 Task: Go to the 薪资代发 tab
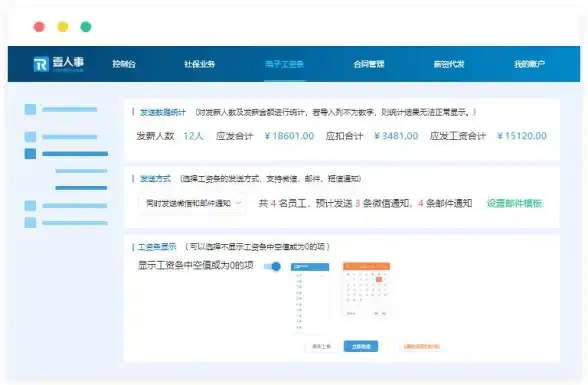[x=449, y=64]
